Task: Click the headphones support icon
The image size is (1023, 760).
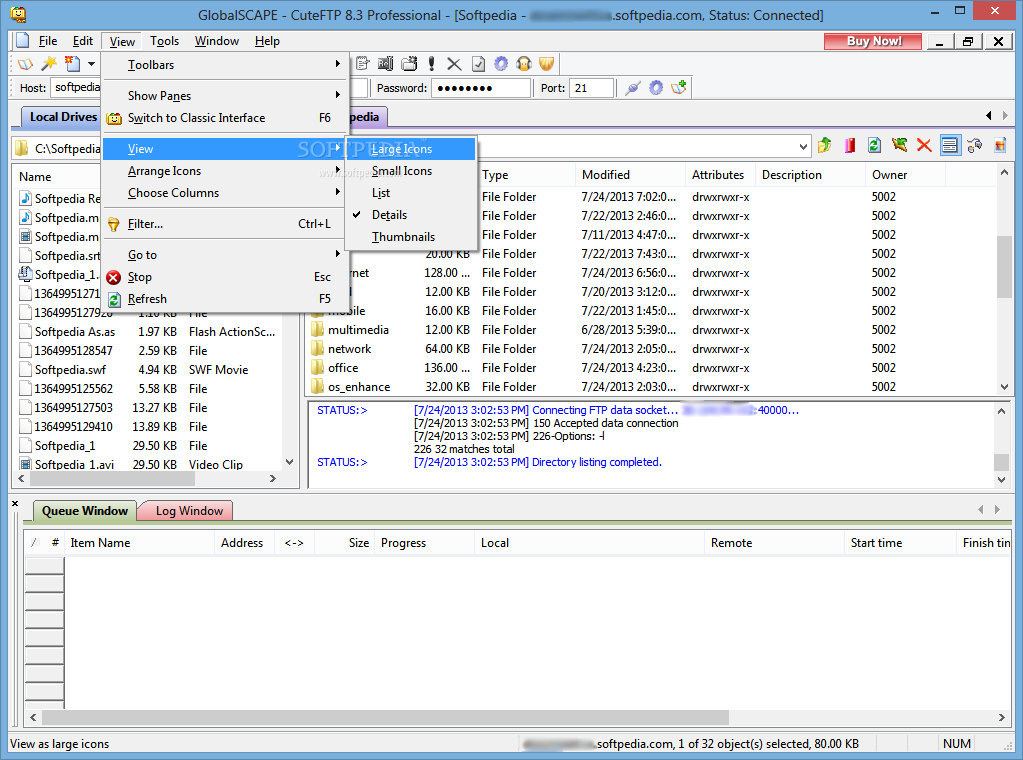Action: (x=524, y=64)
